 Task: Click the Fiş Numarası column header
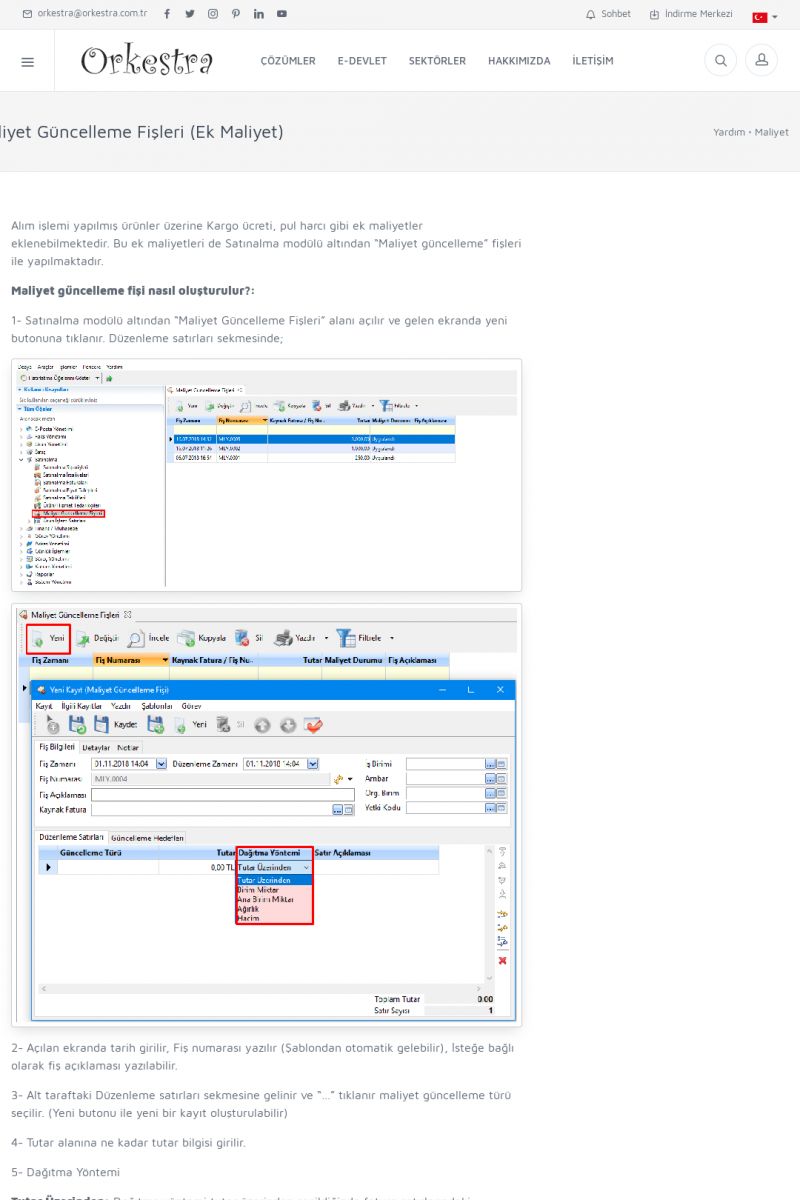tap(130, 661)
